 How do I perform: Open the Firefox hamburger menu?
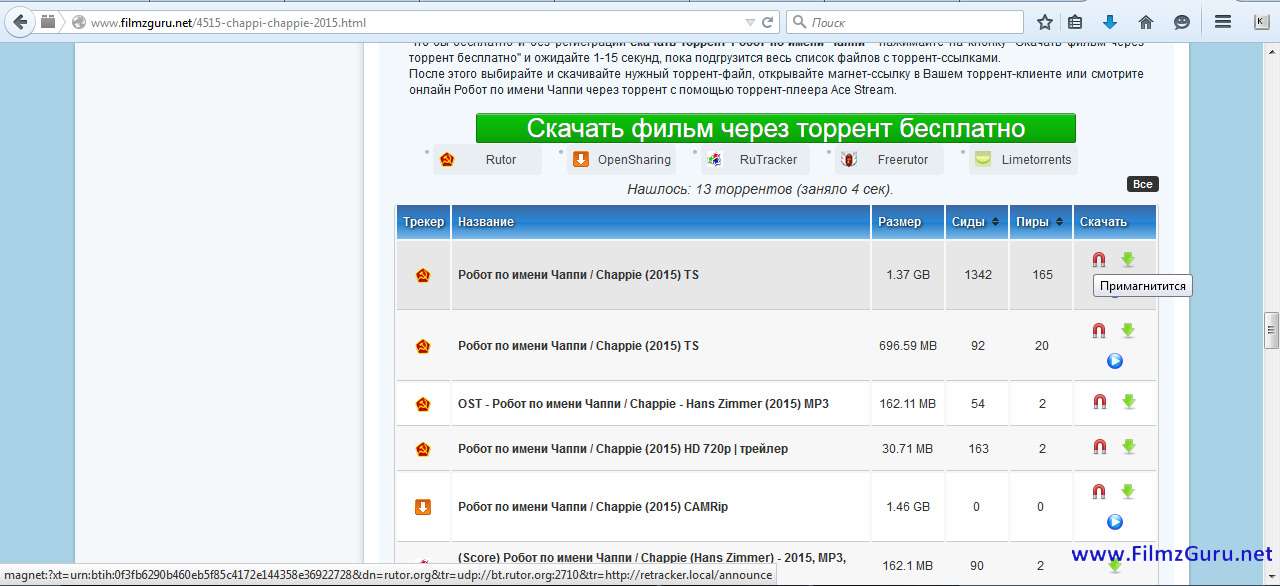point(1222,22)
